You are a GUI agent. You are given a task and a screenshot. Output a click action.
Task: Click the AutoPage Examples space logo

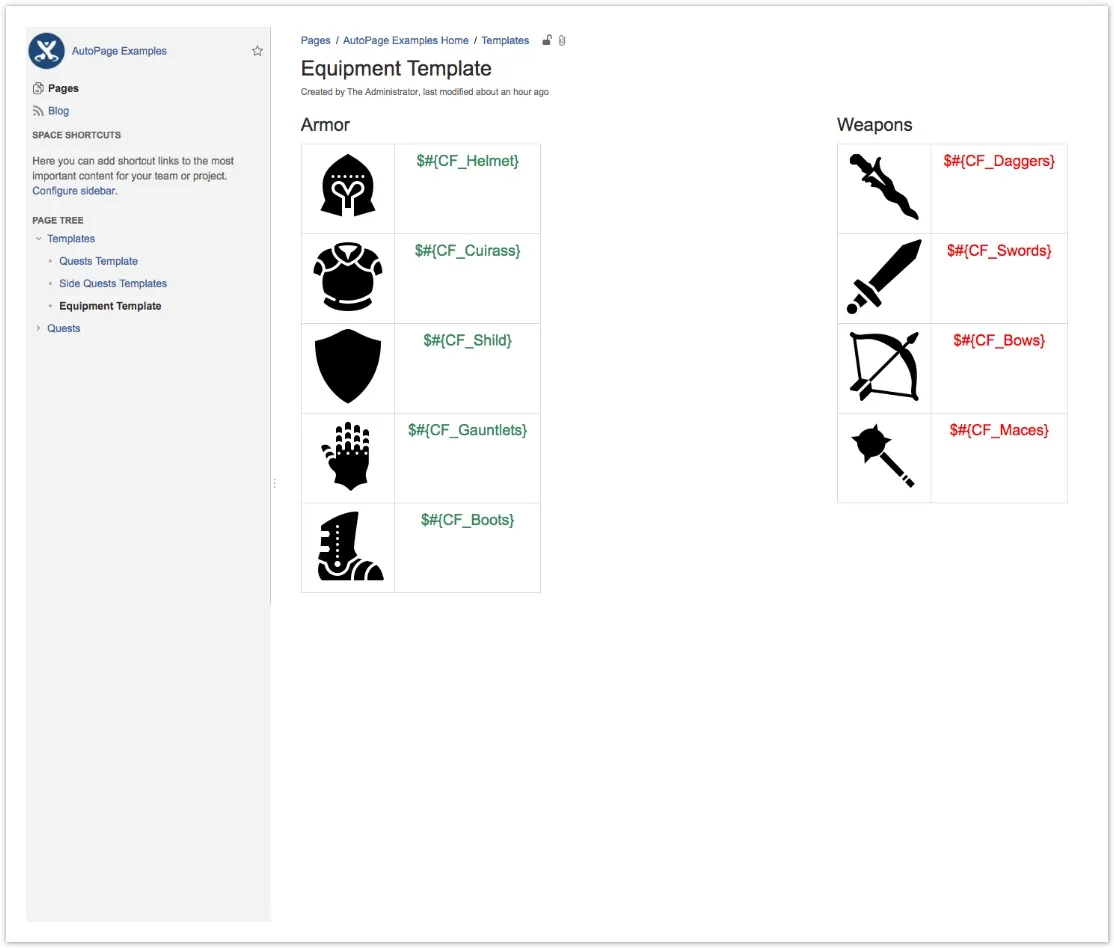click(46, 51)
